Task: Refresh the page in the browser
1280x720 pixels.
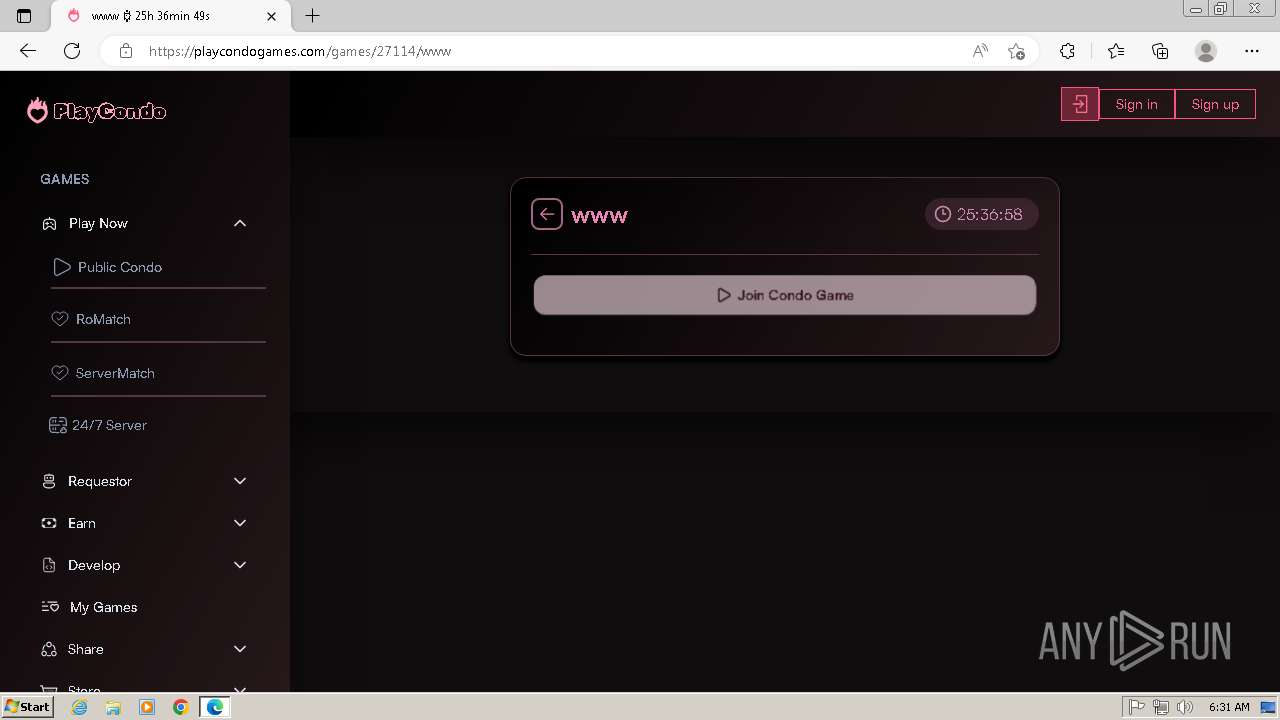Action: coord(72,51)
